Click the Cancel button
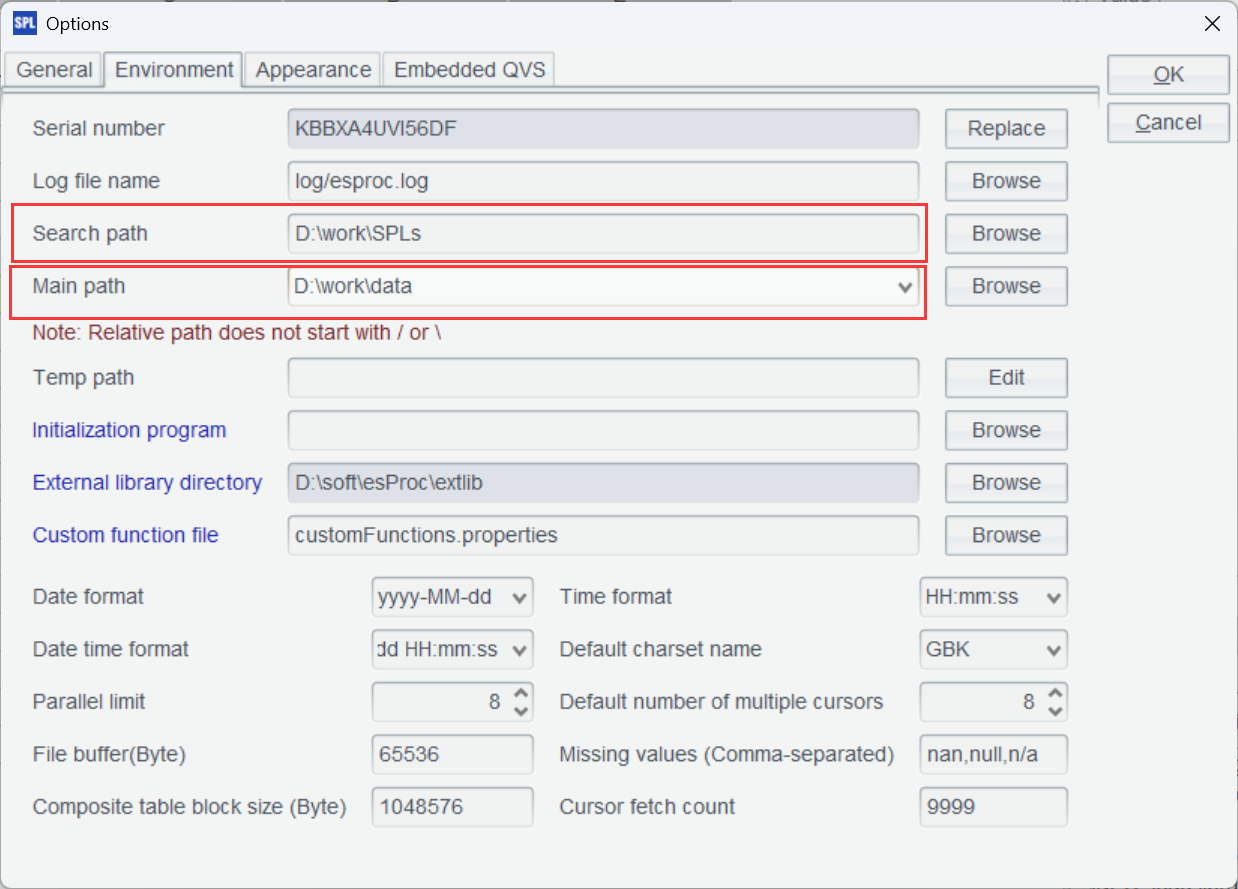This screenshot has width=1238, height=889. 1168,123
